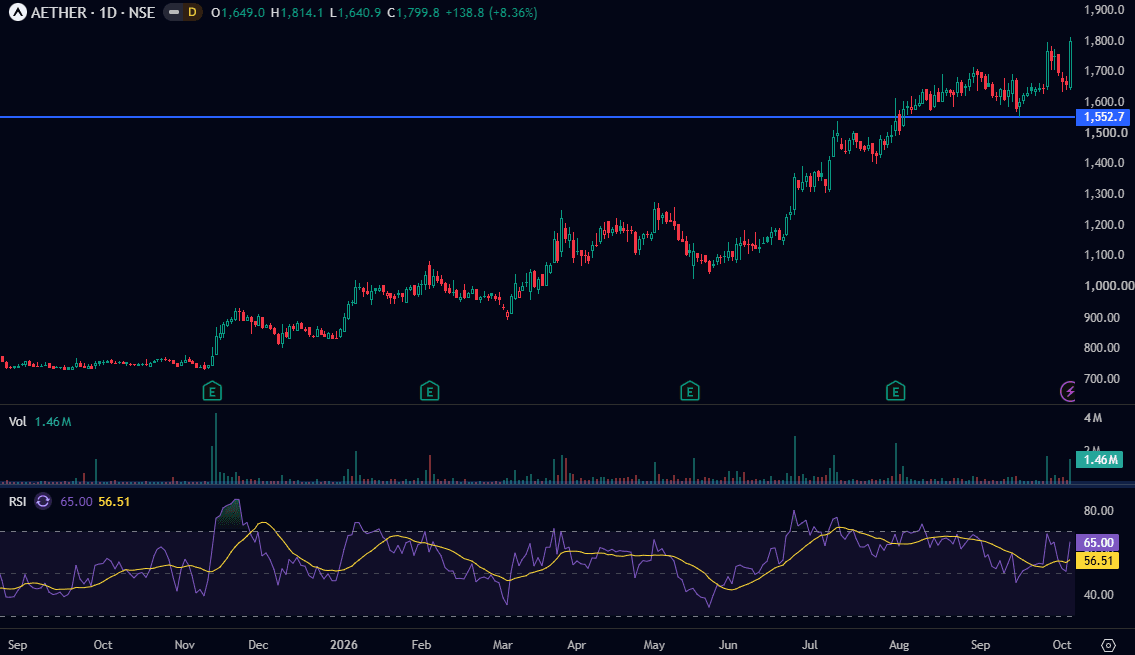Click the earnings E marker near May

pyautogui.click(x=689, y=392)
